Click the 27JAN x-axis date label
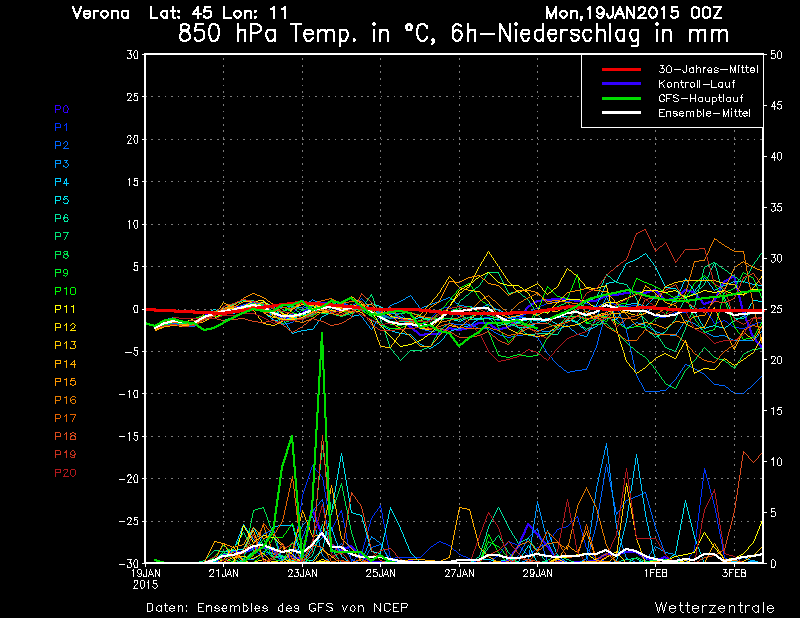 [459, 573]
